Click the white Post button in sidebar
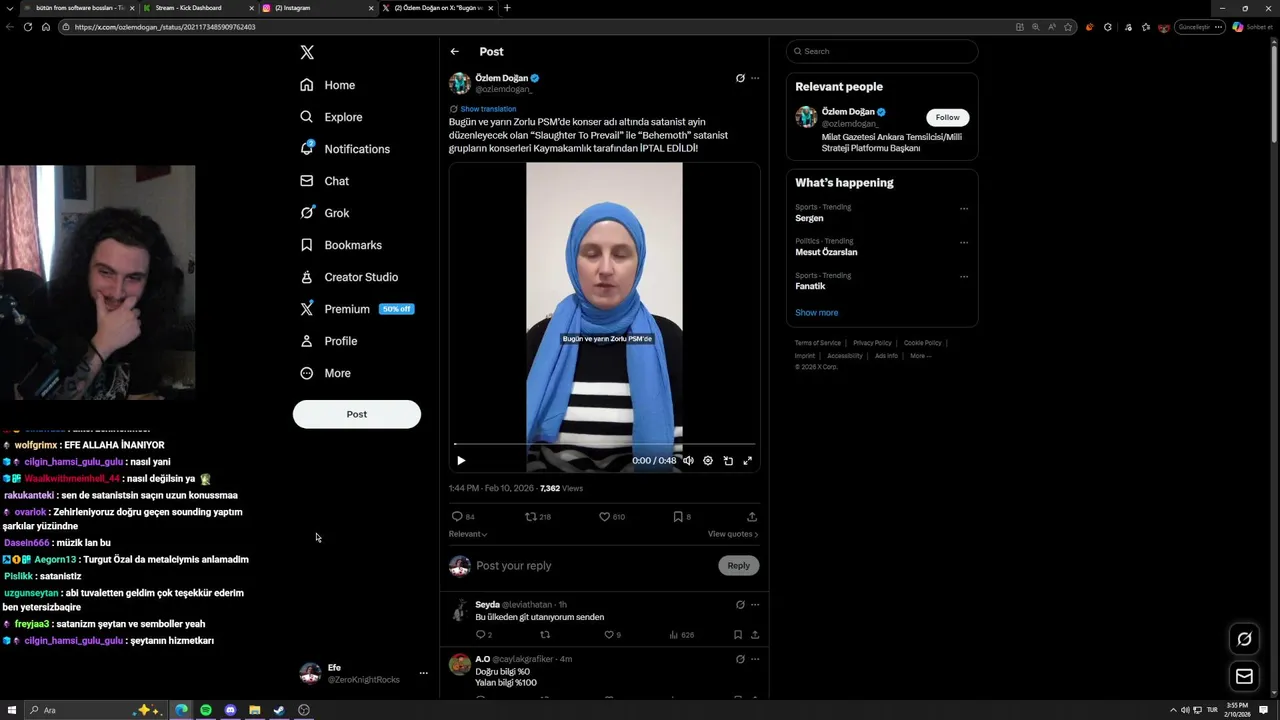Screen dimensions: 1280x720 [x=357, y=414]
